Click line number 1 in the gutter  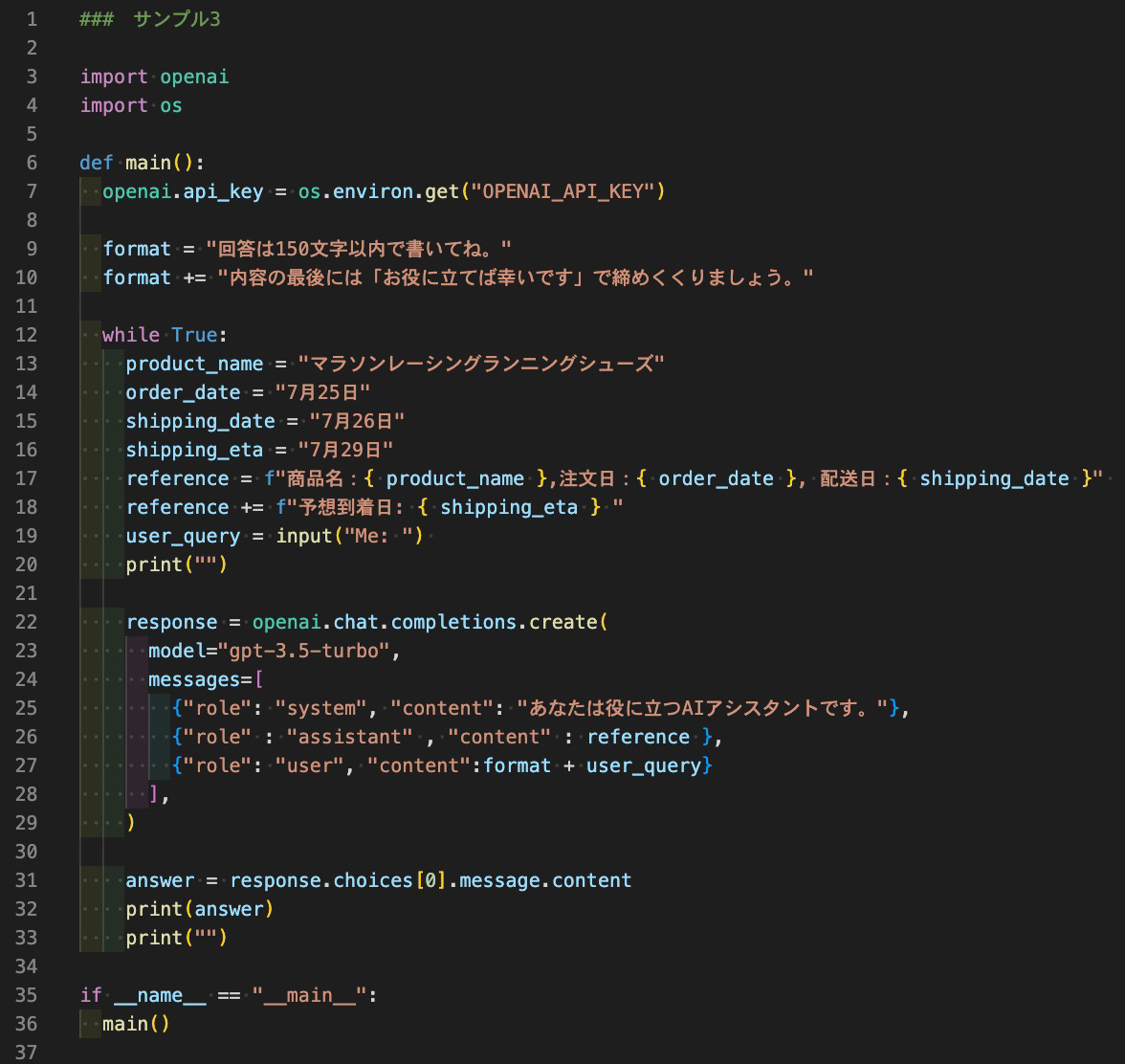coord(32,19)
